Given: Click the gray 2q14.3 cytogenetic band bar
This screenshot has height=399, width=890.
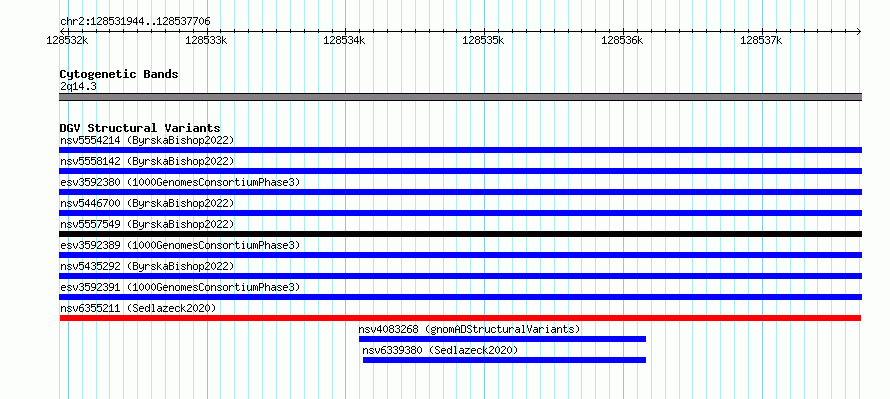Looking at the screenshot, I should tap(460, 97).
